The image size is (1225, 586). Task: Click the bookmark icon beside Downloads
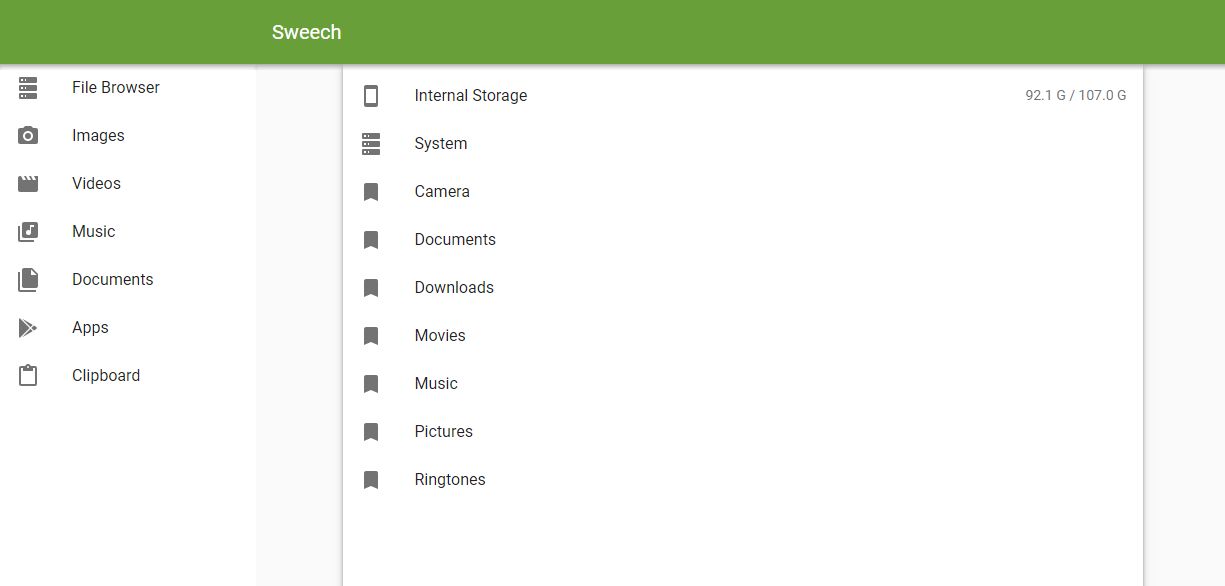[x=371, y=288]
